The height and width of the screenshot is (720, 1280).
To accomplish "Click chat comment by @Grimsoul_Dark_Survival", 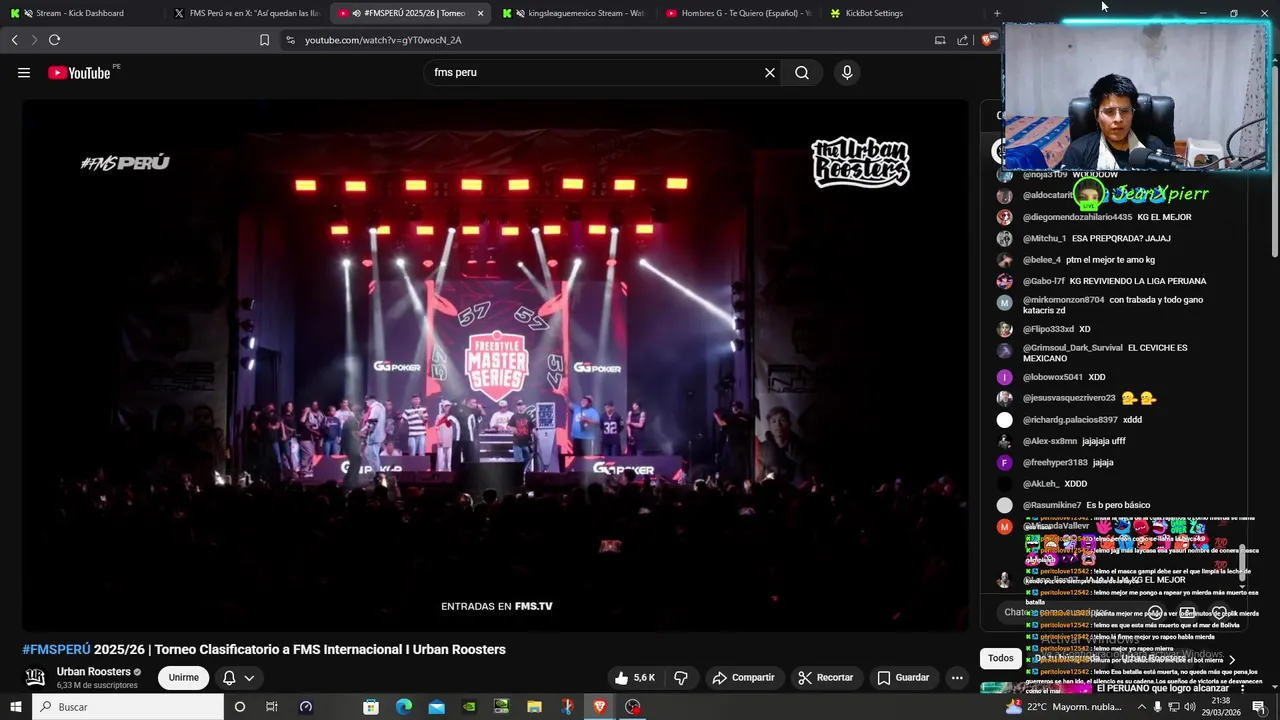I will 1105,352.
